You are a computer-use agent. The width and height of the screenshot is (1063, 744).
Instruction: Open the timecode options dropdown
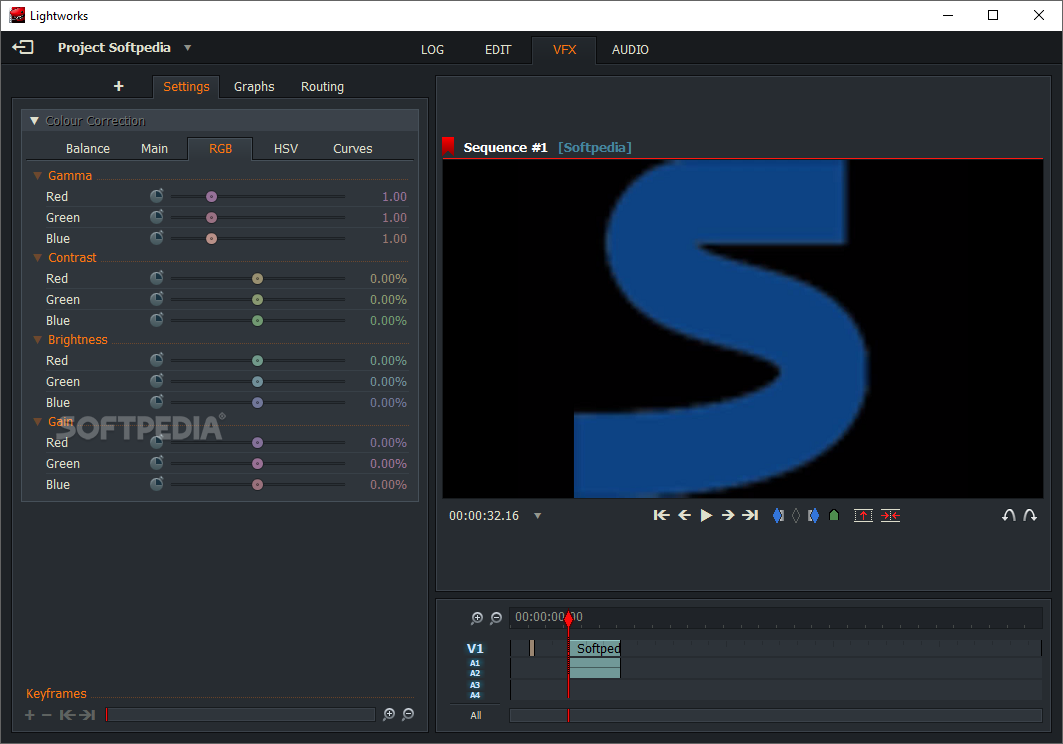click(538, 516)
